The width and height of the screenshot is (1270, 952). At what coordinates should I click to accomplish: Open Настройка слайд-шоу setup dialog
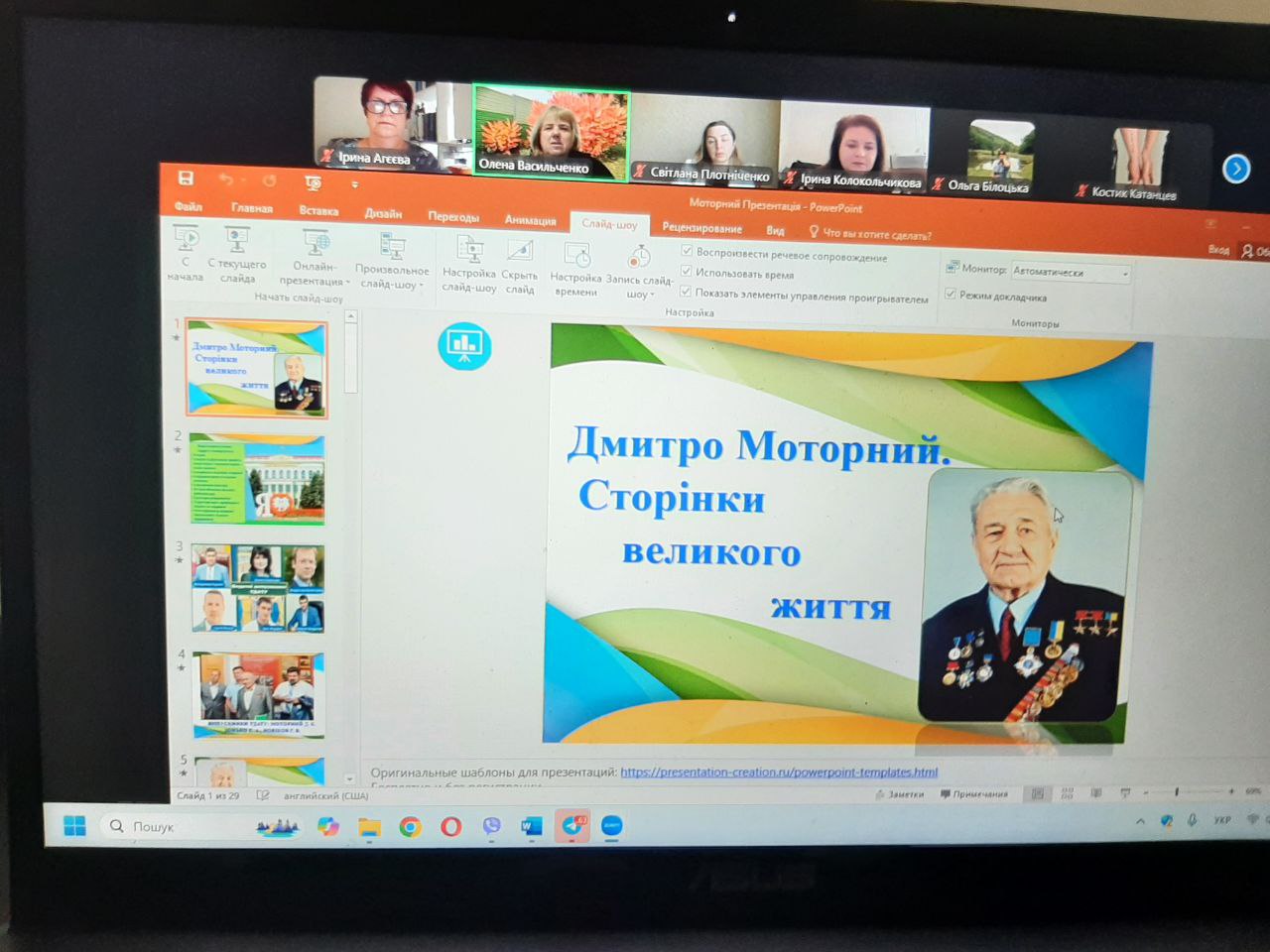[469, 264]
